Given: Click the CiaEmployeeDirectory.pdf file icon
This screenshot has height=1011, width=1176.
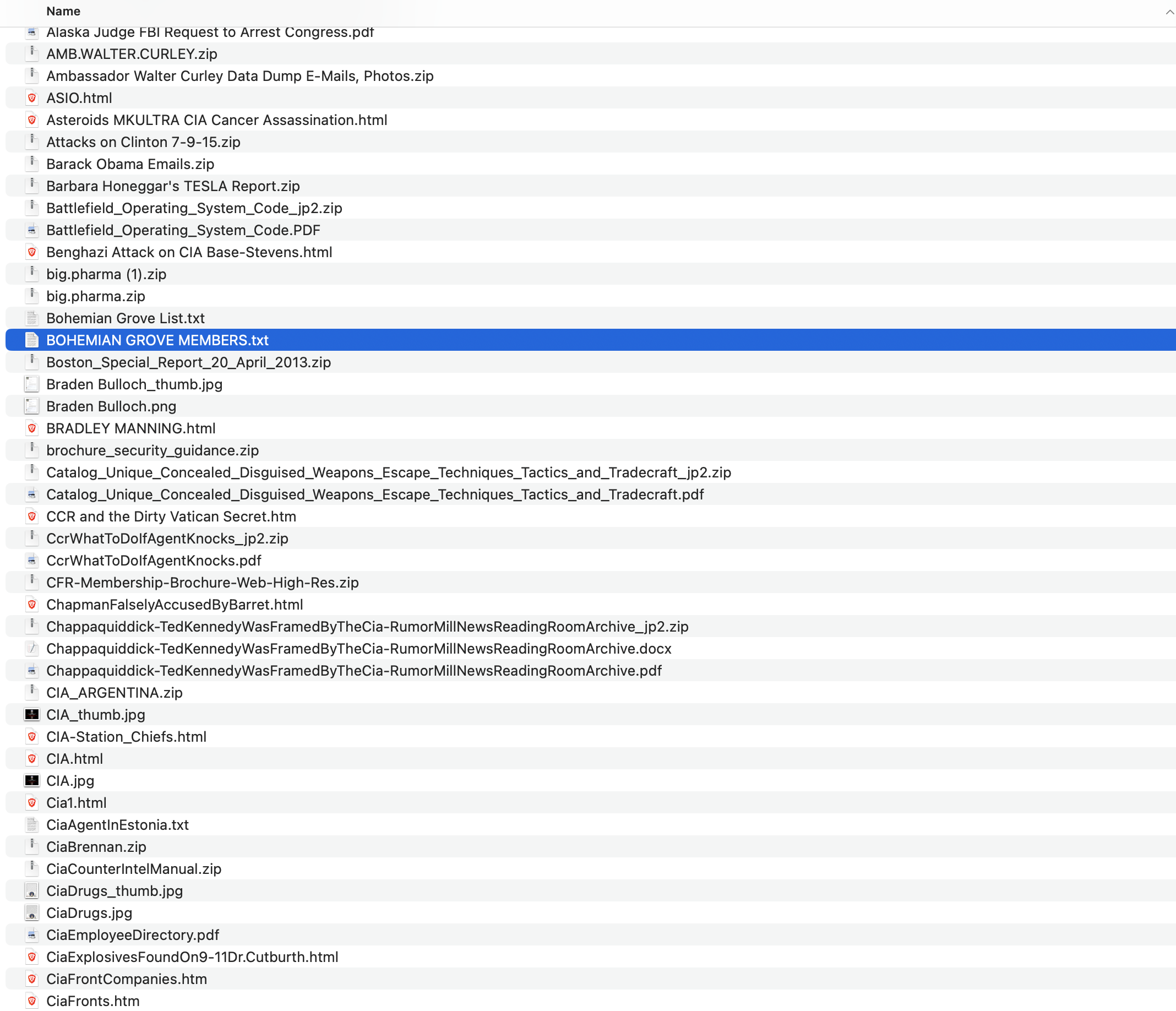Looking at the screenshot, I should pyautogui.click(x=32, y=935).
